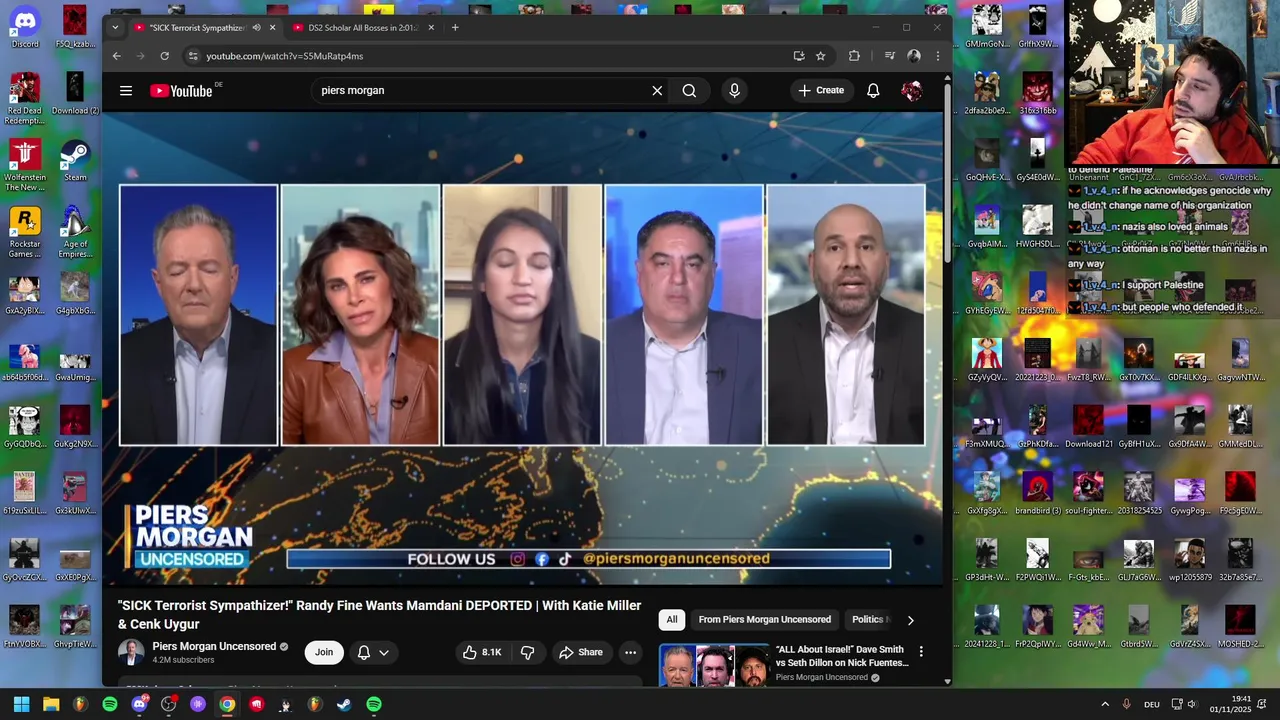Select Rockstar Games desktop shortcut
Screen dimensions: 1280x720
click(25, 231)
